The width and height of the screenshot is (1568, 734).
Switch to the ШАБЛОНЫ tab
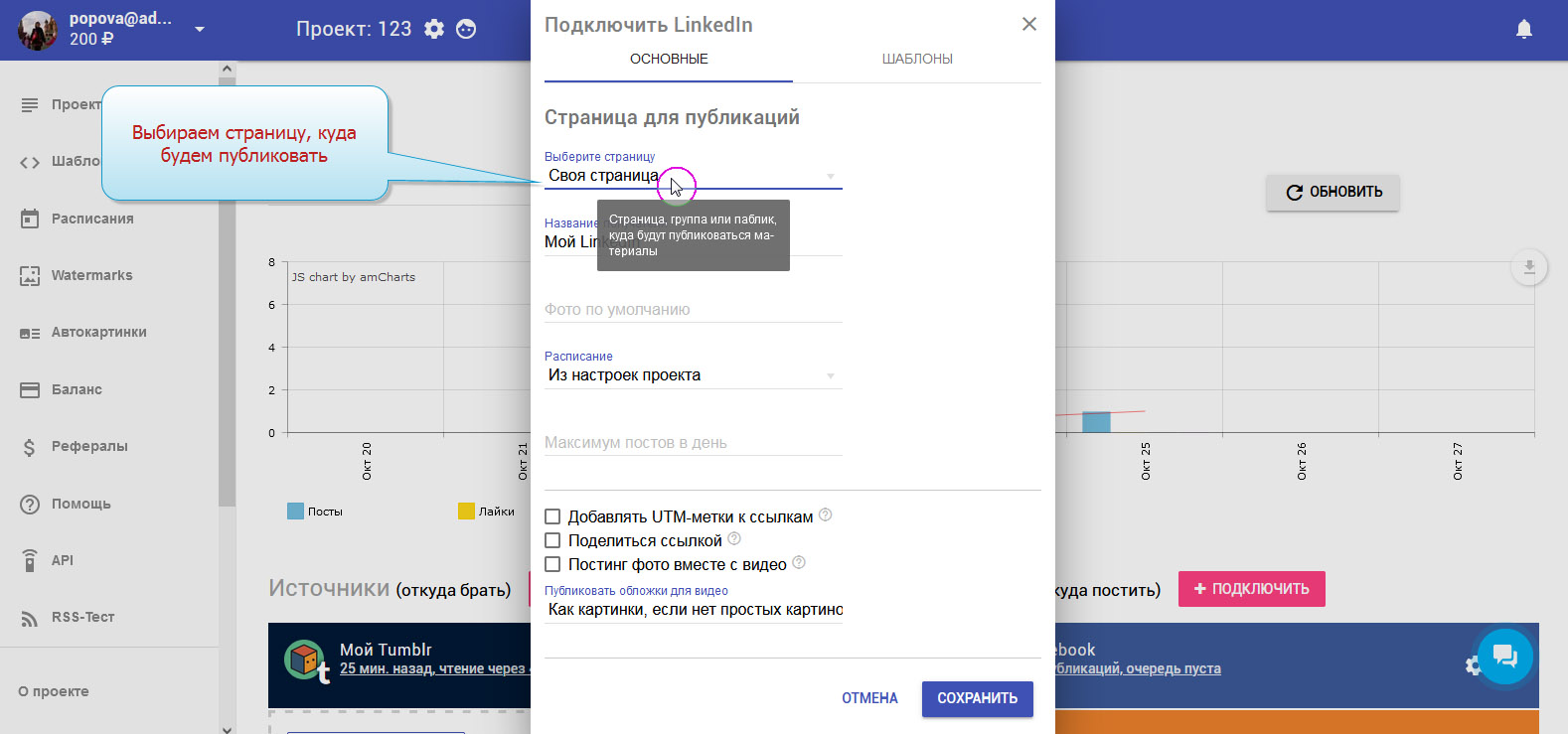[x=916, y=59]
